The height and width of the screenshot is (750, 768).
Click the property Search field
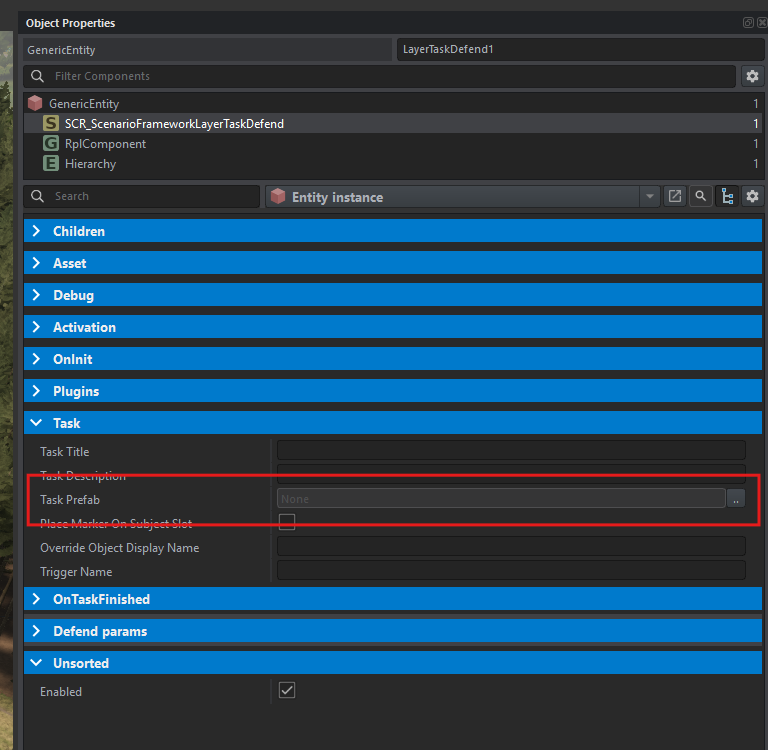[x=142, y=196]
